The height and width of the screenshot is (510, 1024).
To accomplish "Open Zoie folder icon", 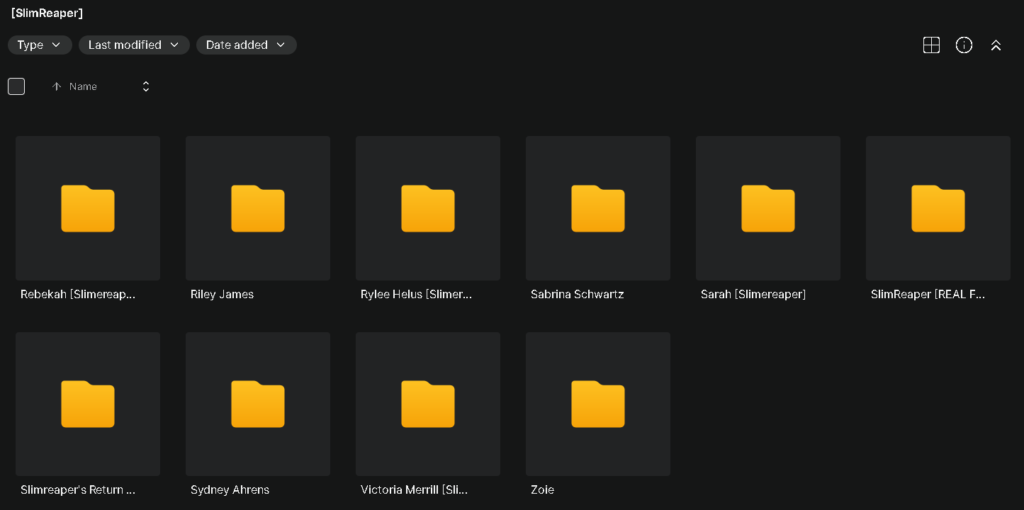I will (598, 404).
